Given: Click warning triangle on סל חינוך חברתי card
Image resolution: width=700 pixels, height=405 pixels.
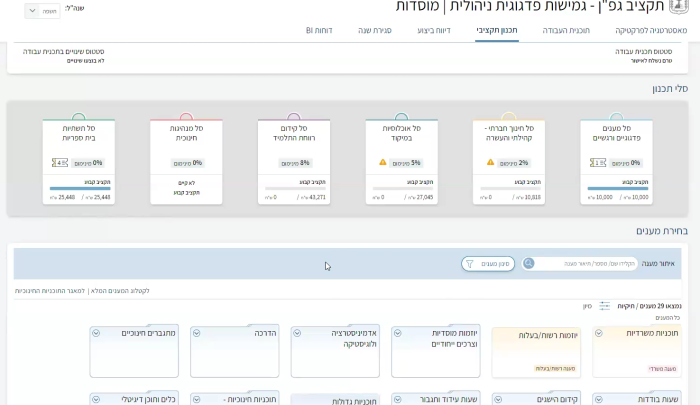Looking at the screenshot, I should 490,162.
